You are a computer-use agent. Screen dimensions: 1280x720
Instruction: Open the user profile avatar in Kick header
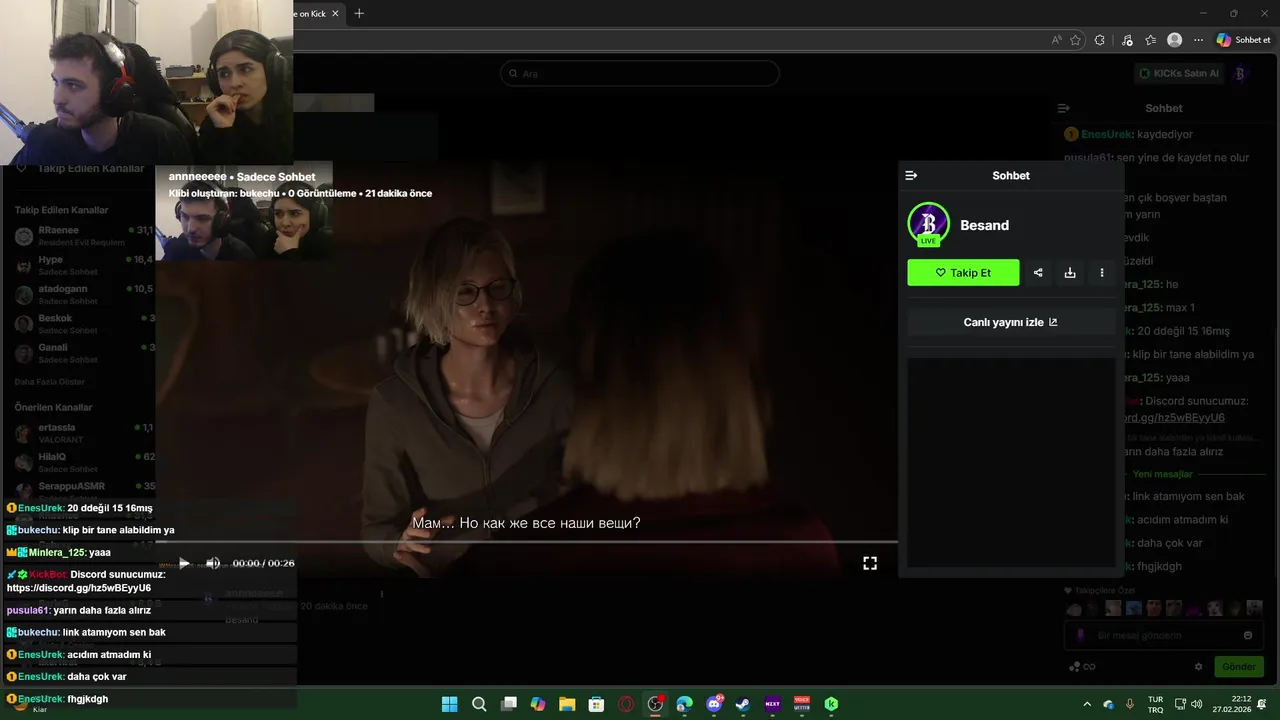click(1240, 73)
